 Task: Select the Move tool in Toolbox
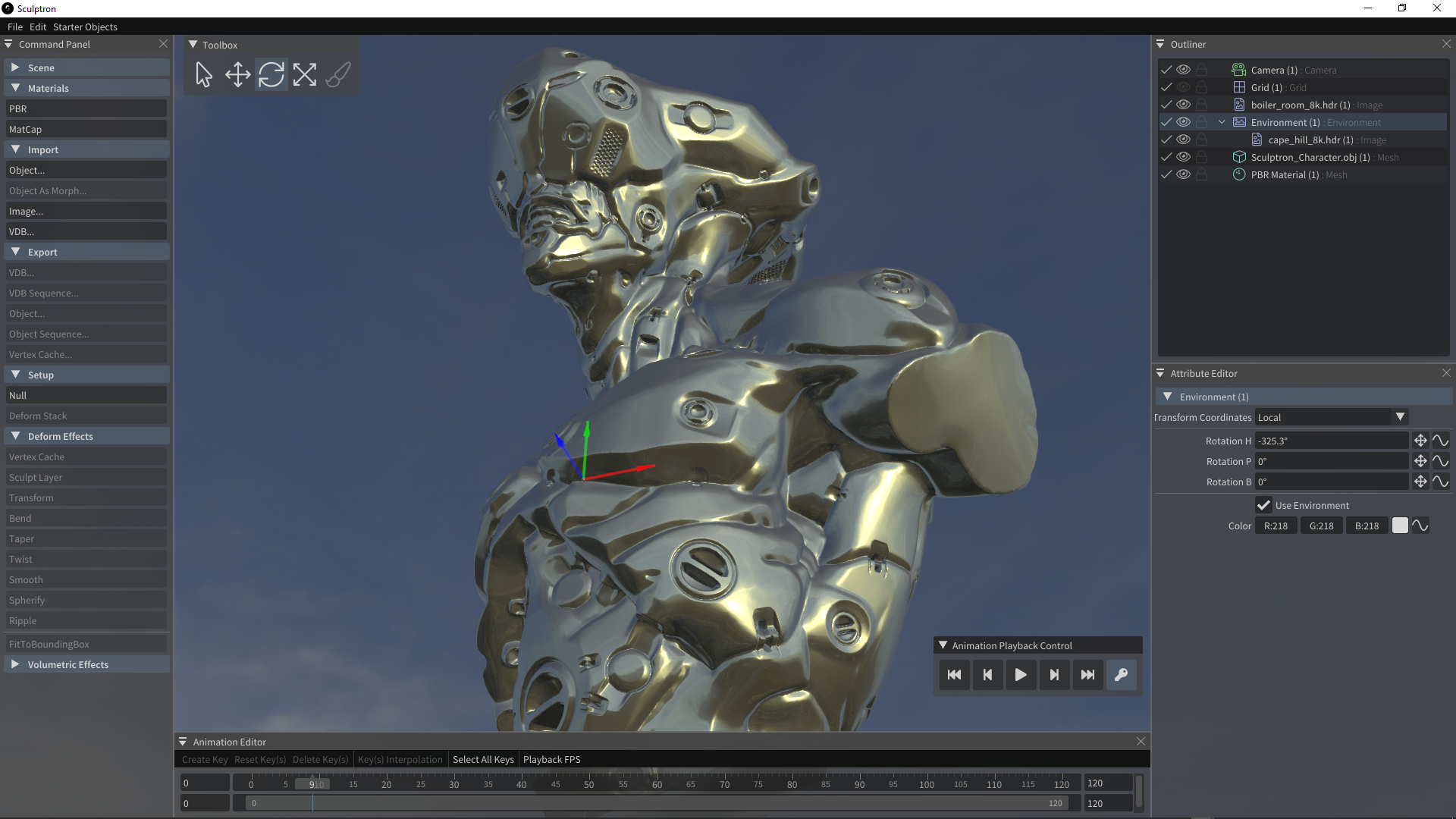237,74
